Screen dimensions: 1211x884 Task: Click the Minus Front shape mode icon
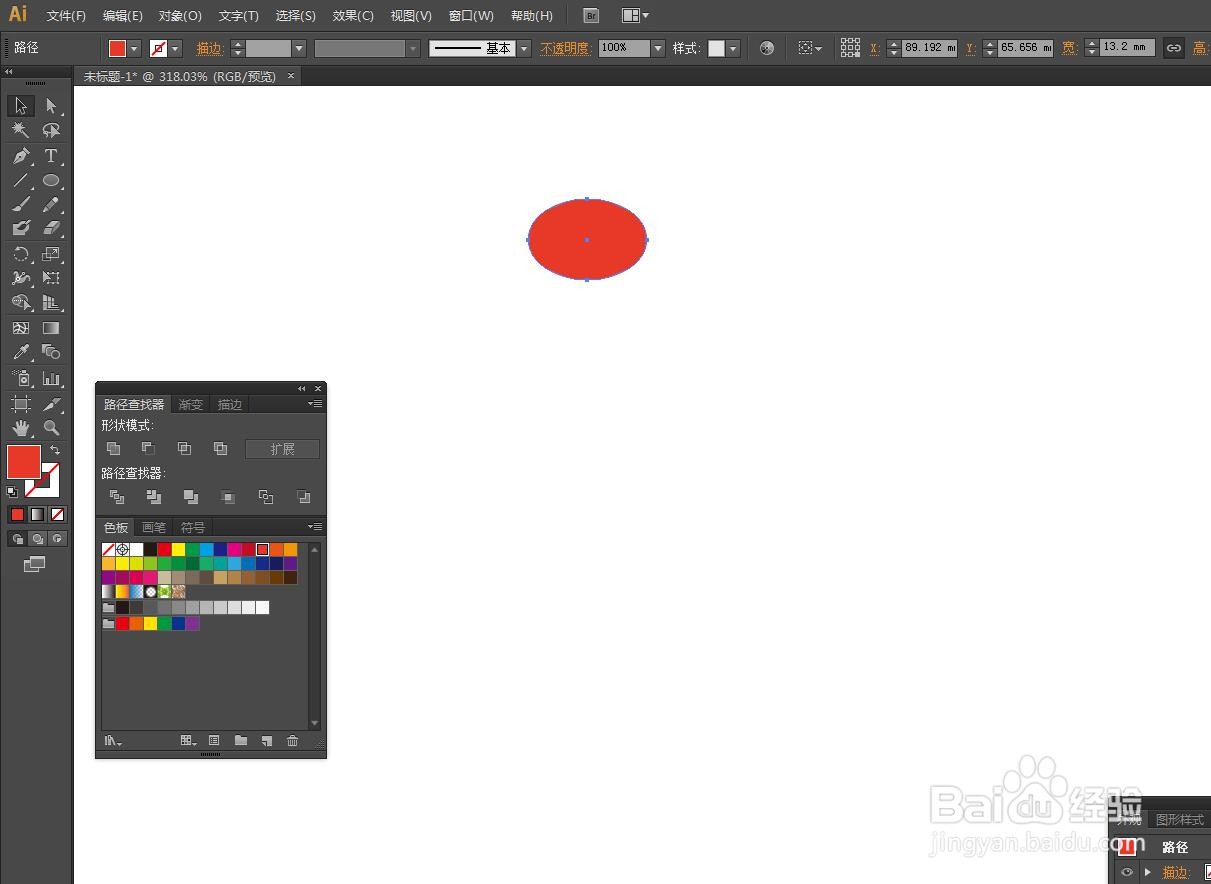(x=148, y=449)
